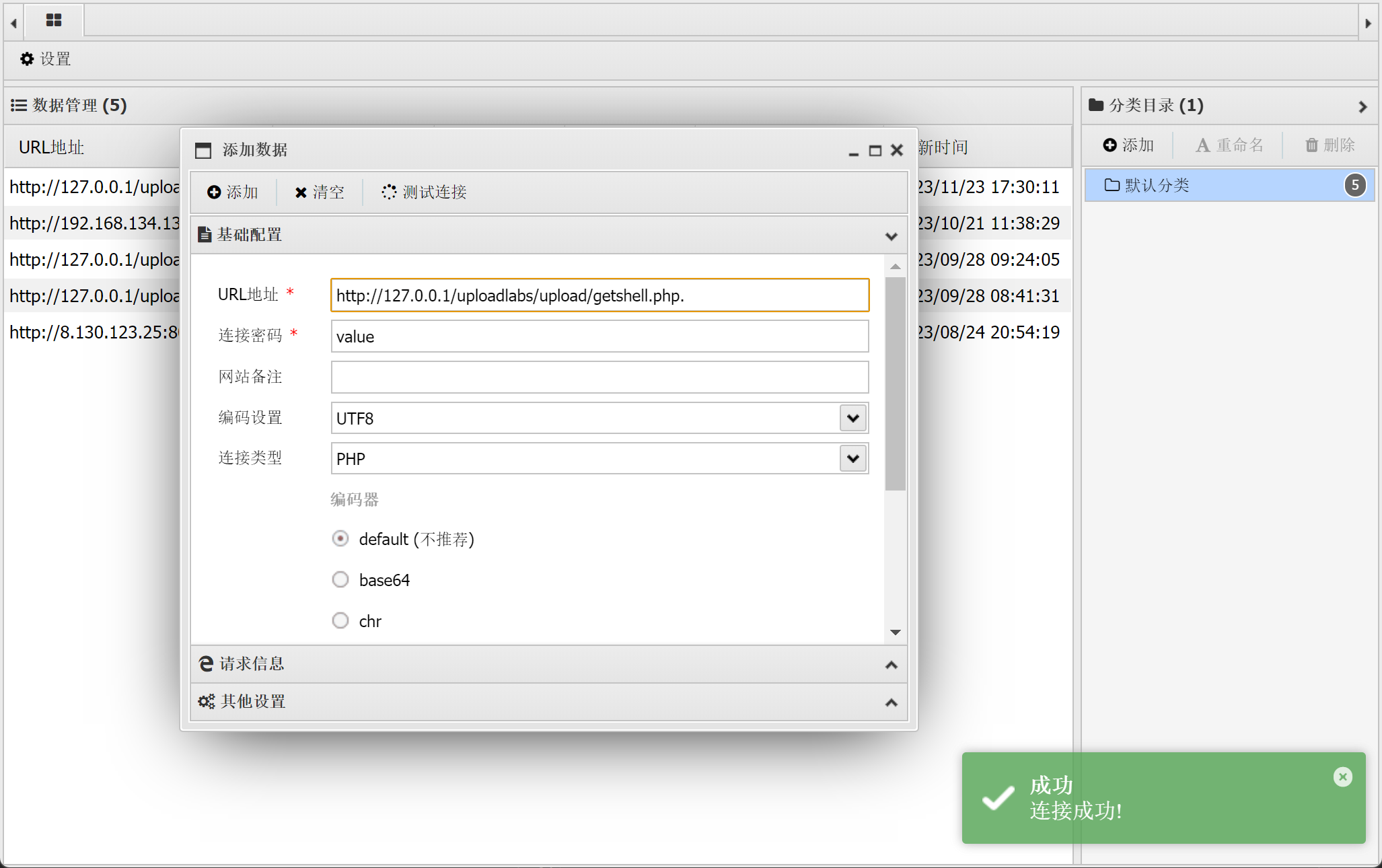1382x868 pixels.
Task: Click the dialog scrollbar down arrow
Action: 895,632
